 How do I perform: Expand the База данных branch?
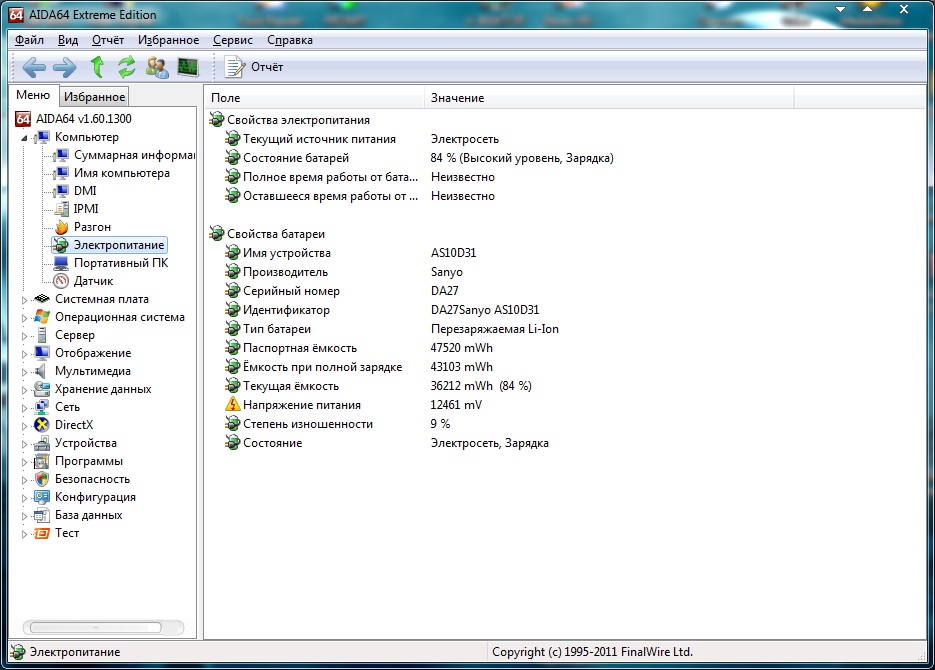pyautogui.click(x=24, y=516)
